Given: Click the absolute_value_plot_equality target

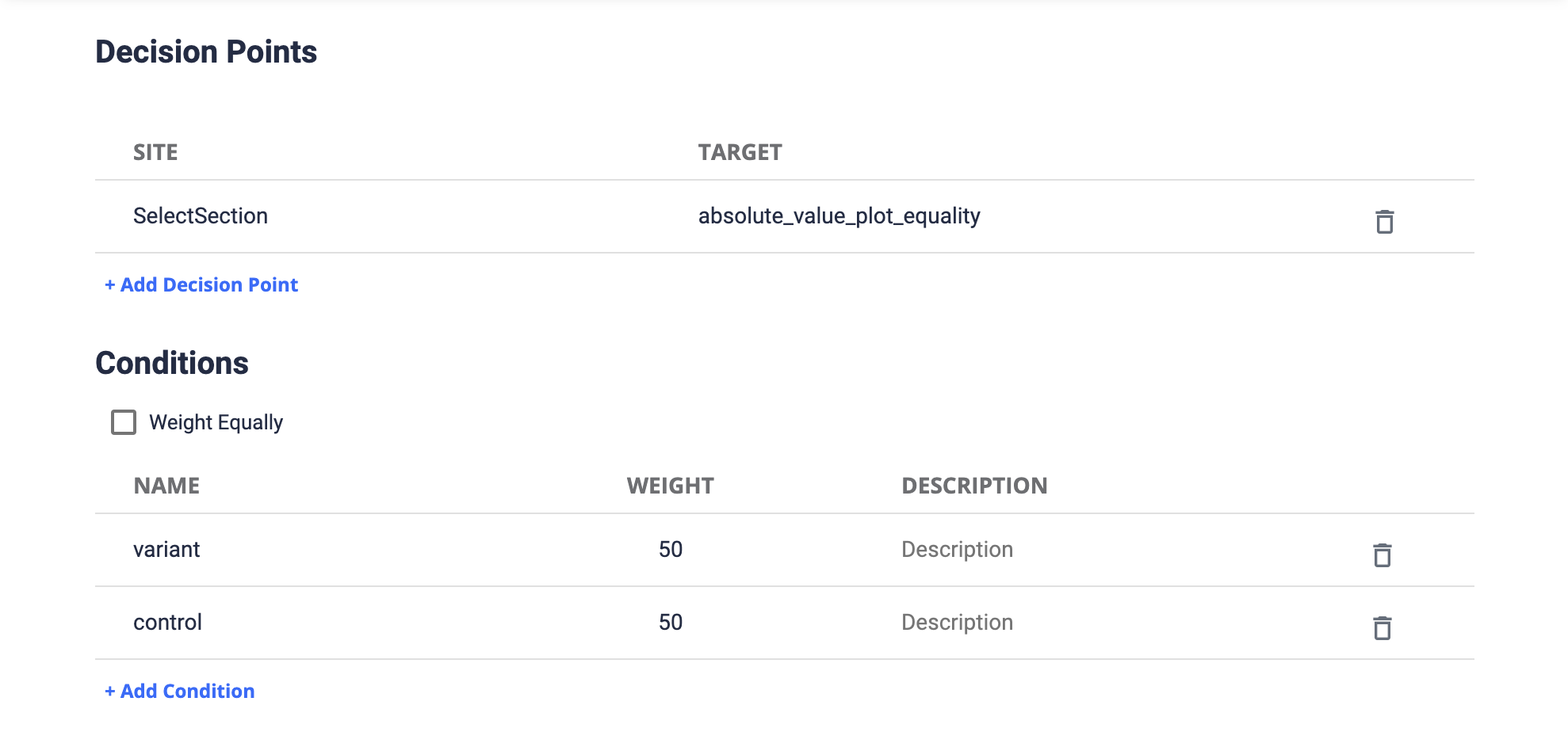Looking at the screenshot, I should pos(839,215).
